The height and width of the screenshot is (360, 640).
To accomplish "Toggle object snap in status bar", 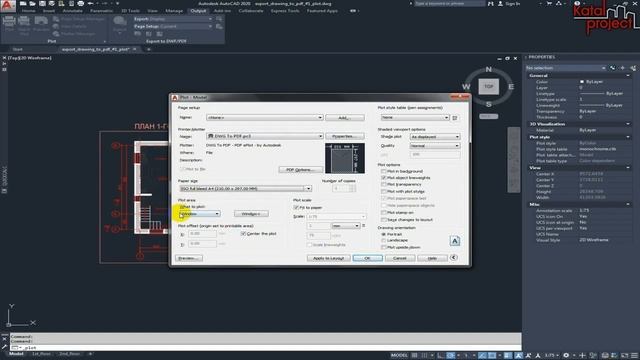I will point(492,356).
